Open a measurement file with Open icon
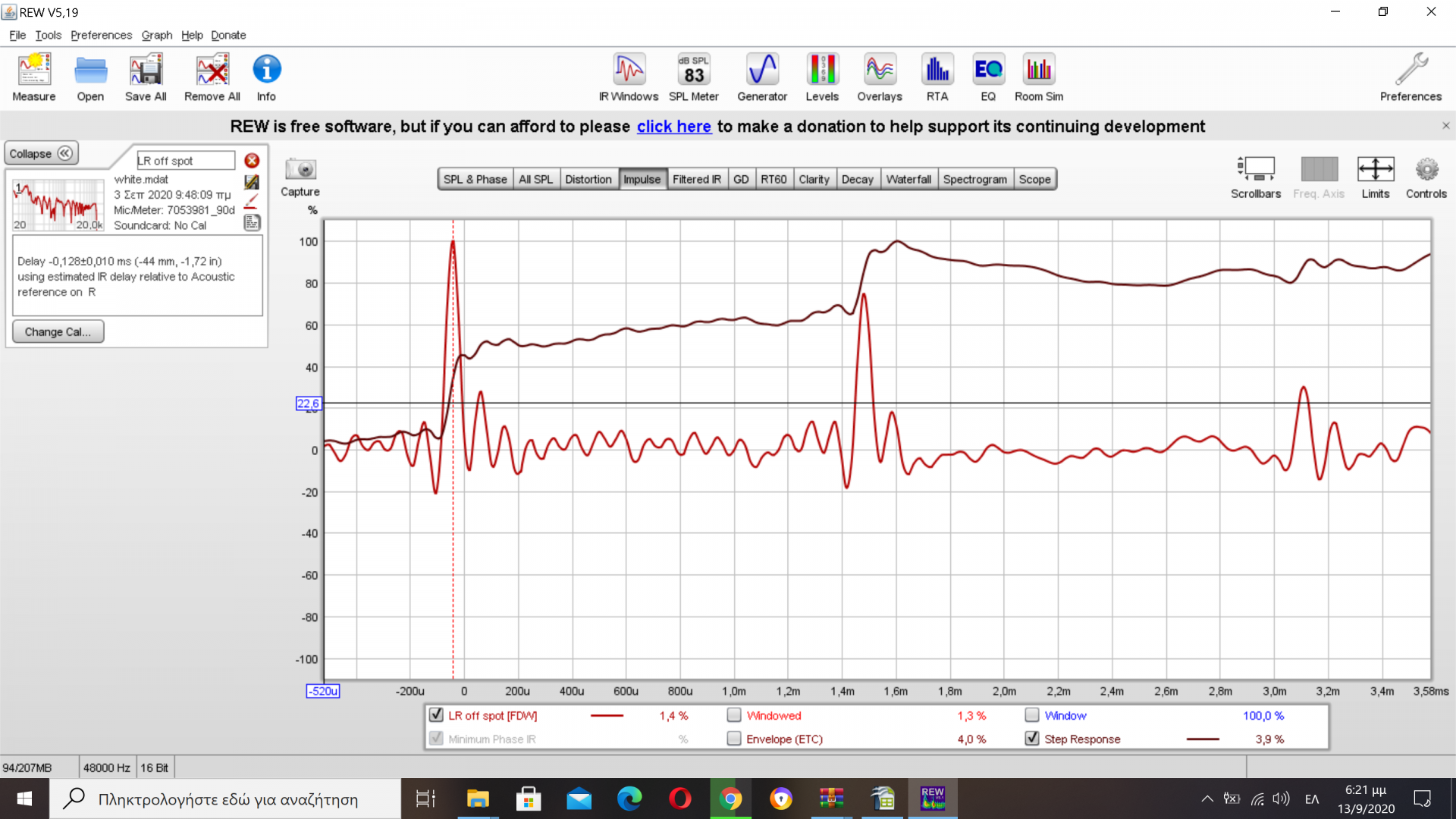1456x819 pixels. pos(90,77)
